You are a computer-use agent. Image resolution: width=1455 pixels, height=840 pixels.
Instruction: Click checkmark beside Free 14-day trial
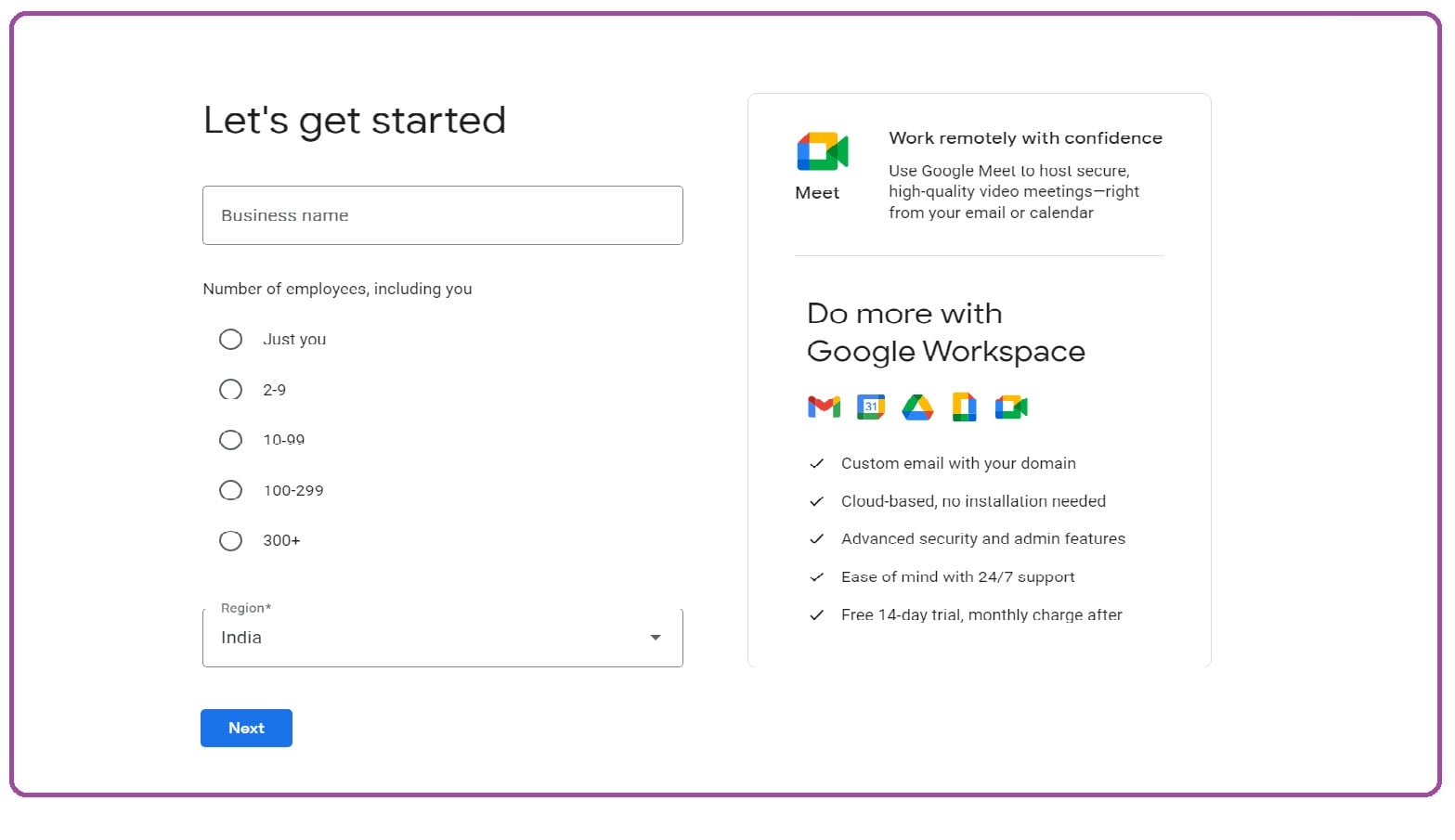click(817, 614)
